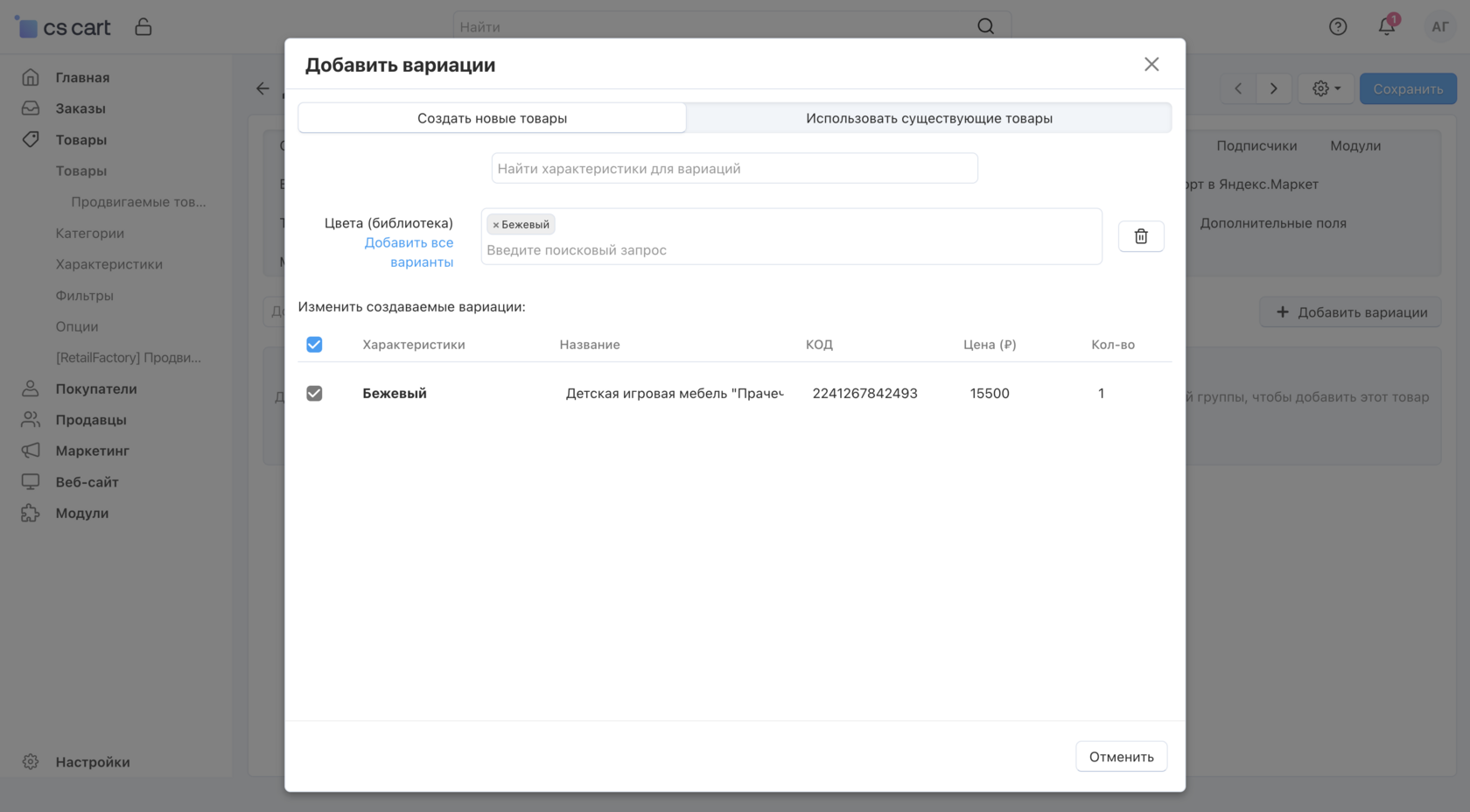Viewport: 1470px width, 812px height.
Task: Switch to Создать новые товары tab
Action: click(492, 118)
